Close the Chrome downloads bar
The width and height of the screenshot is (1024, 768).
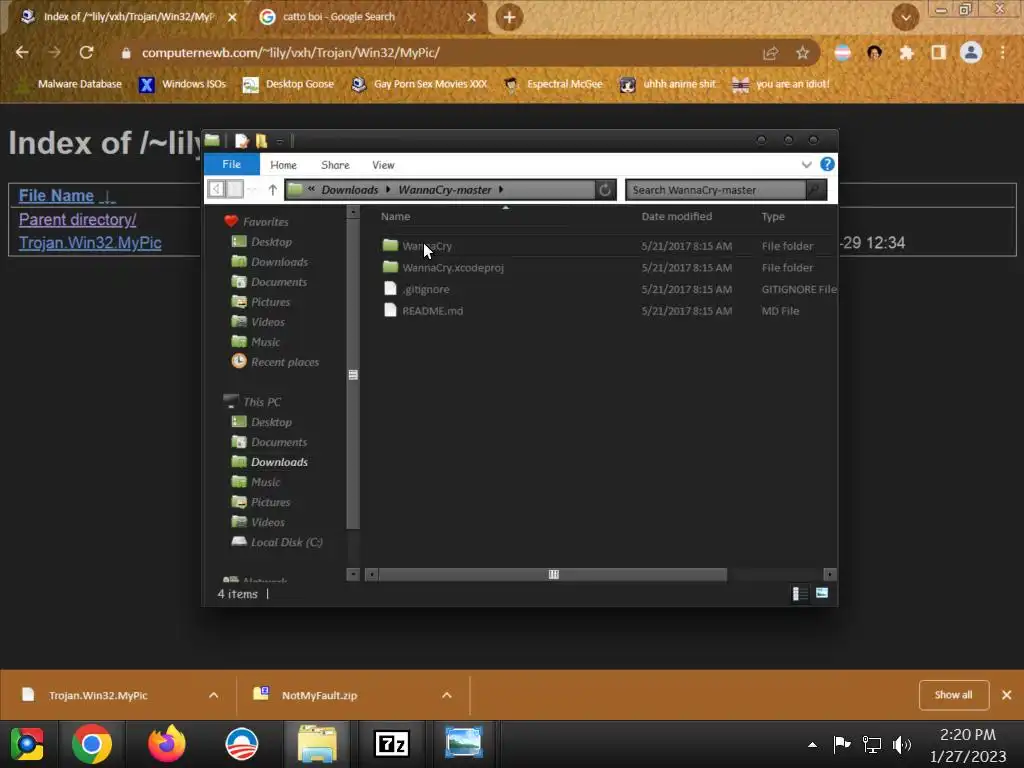pos(1007,695)
